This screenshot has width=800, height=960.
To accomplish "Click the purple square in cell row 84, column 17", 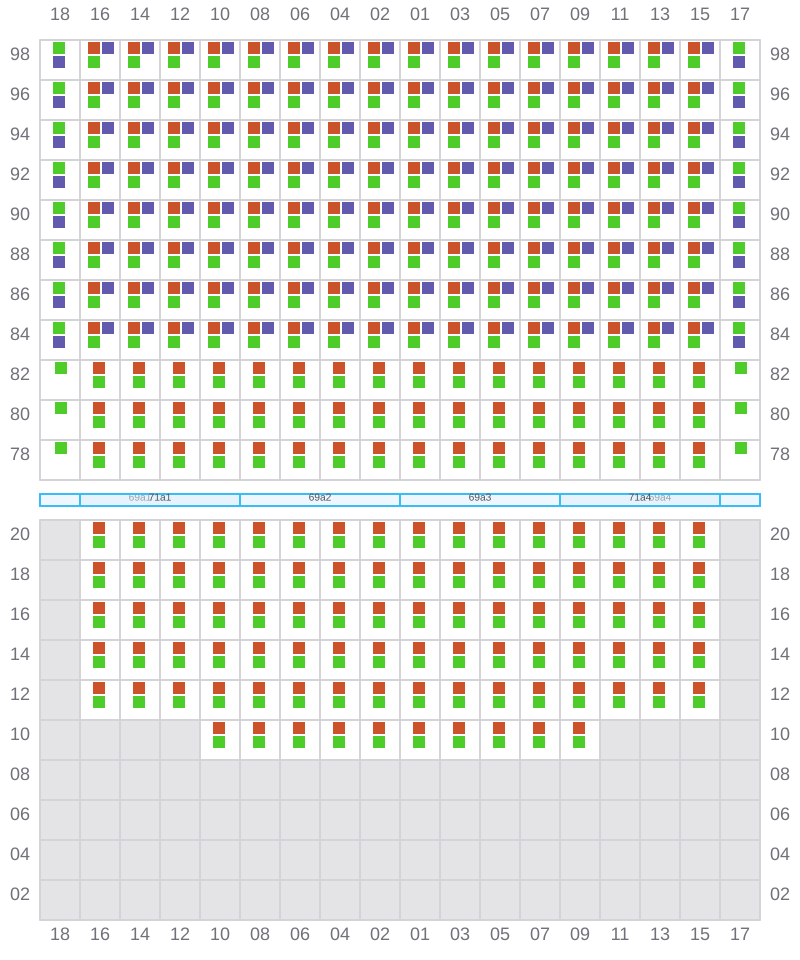I will point(739,342).
